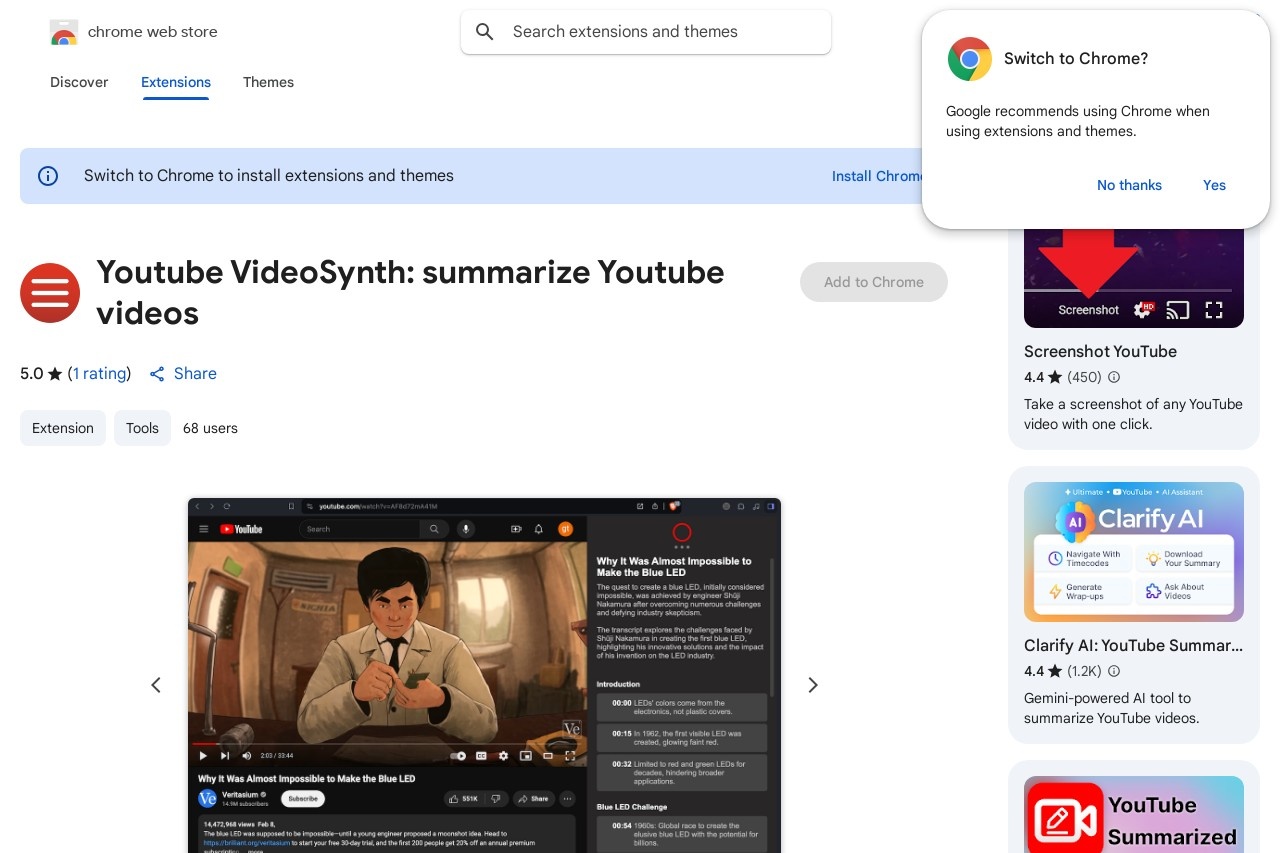
Task: Advance carousel with right chevron
Action: pos(813,685)
